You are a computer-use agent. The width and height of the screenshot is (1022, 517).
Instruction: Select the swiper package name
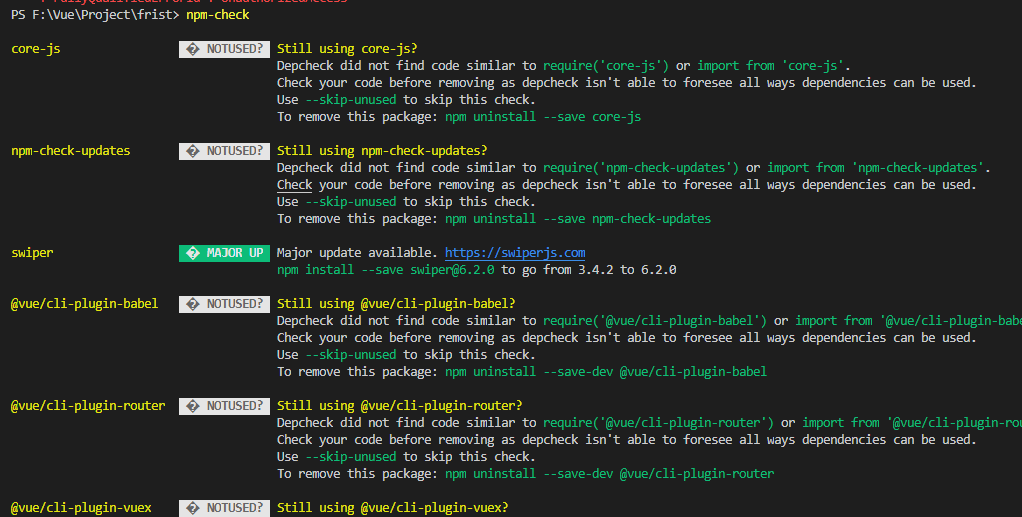point(32,253)
